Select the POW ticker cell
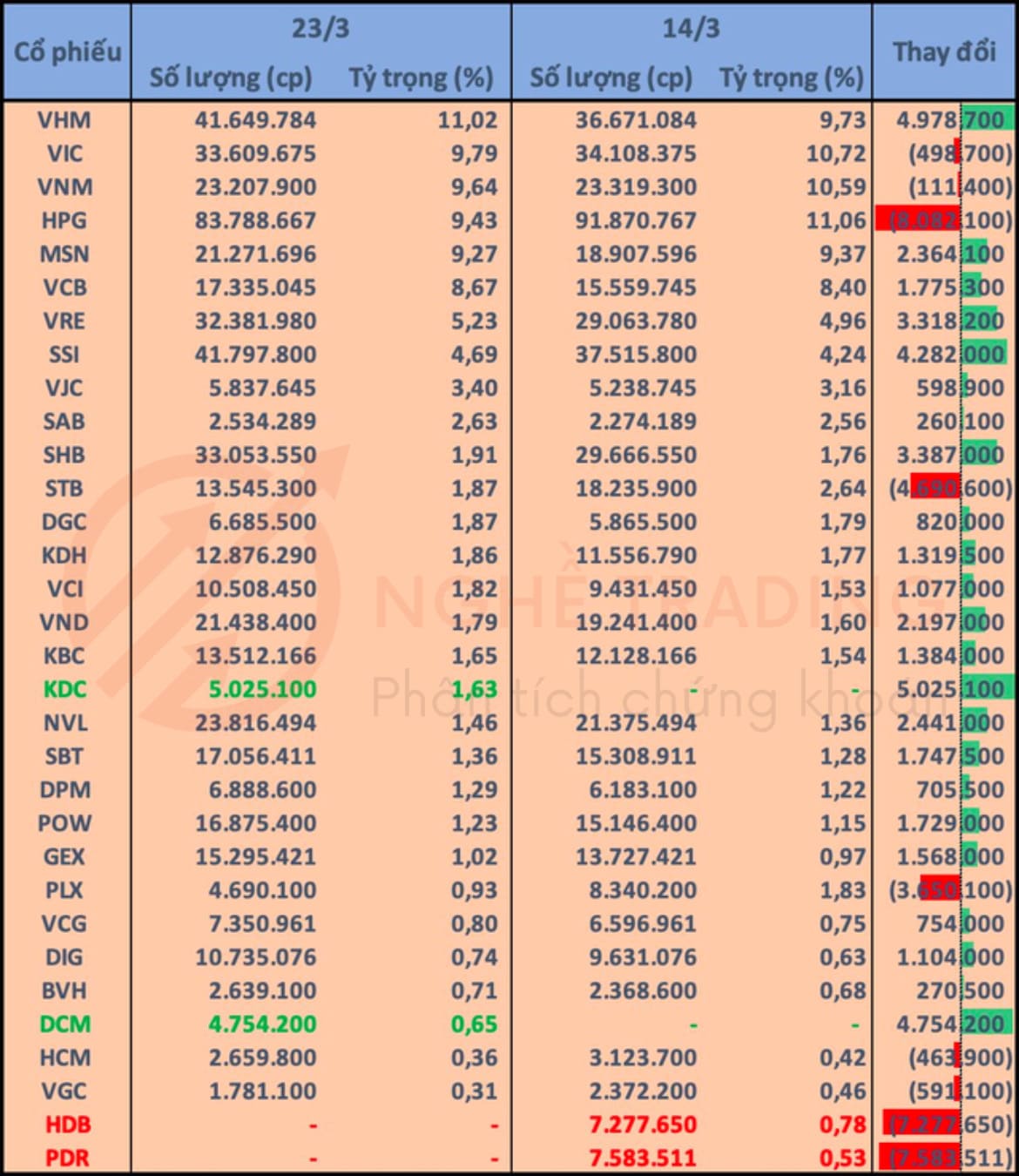Viewport: 1019px width, 1176px height. (x=64, y=823)
